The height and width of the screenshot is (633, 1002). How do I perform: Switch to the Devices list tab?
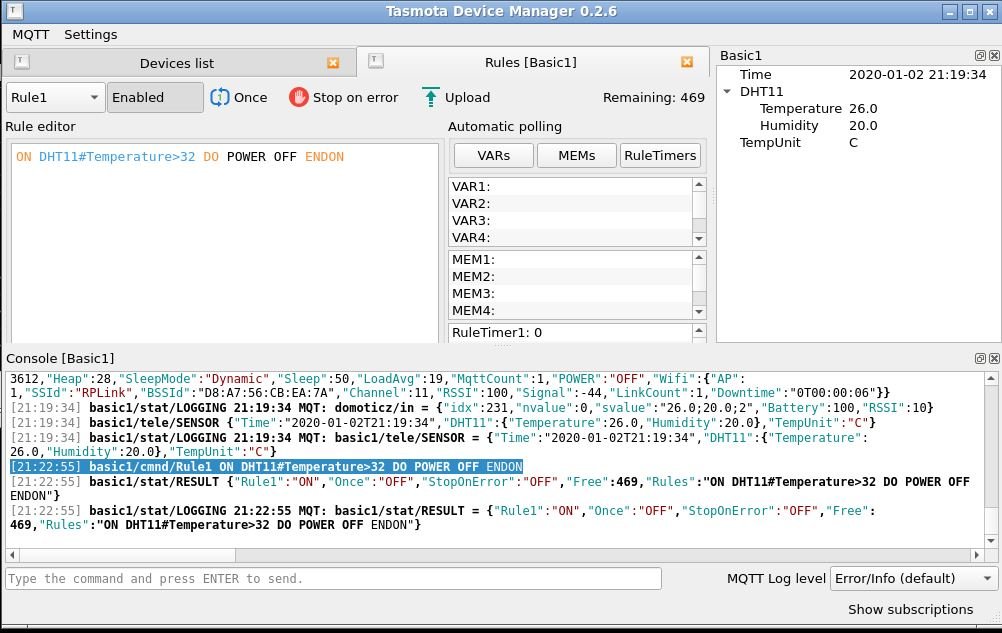(179, 63)
